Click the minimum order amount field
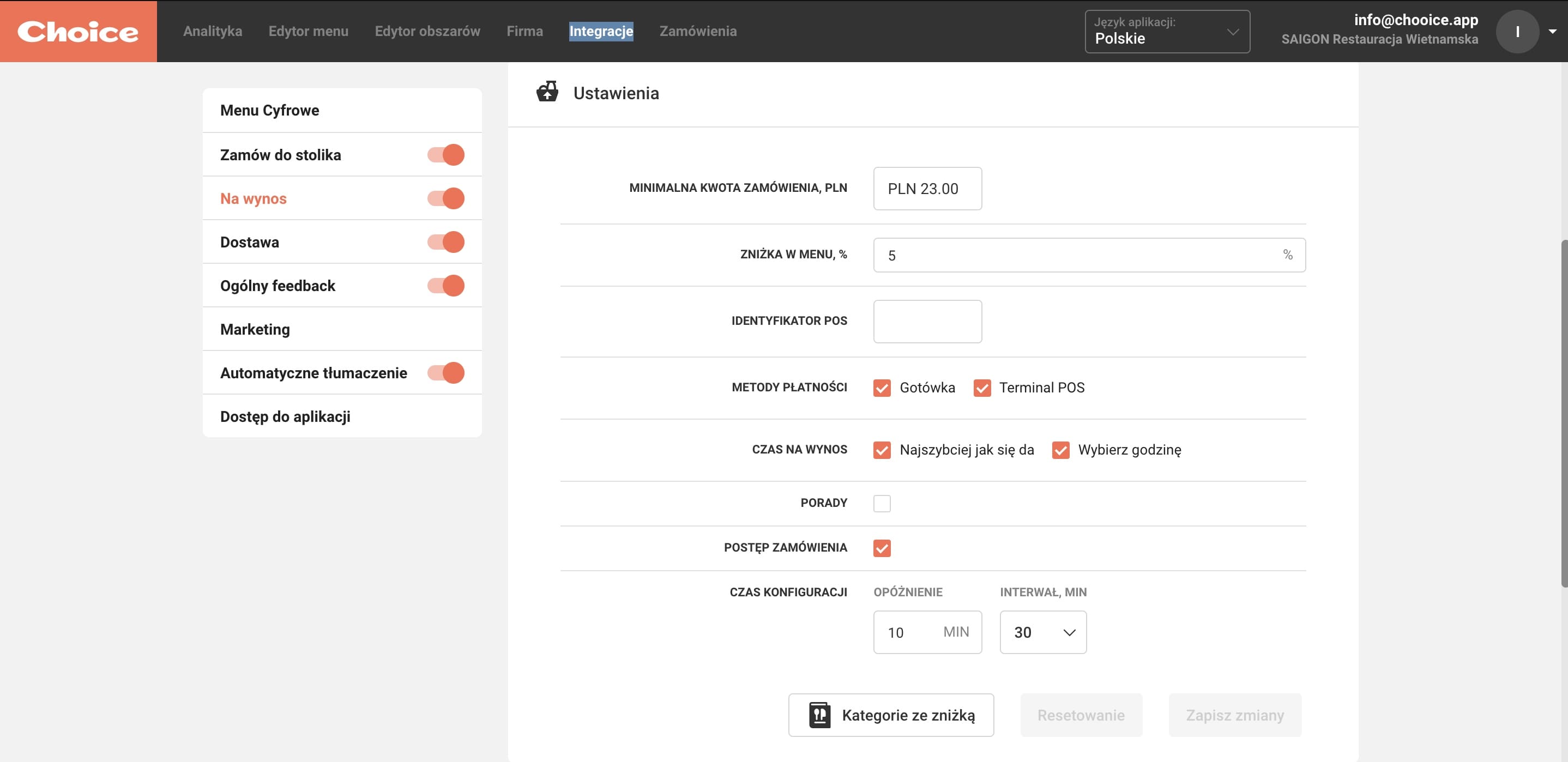This screenshot has height=762, width=1568. (927, 189)
